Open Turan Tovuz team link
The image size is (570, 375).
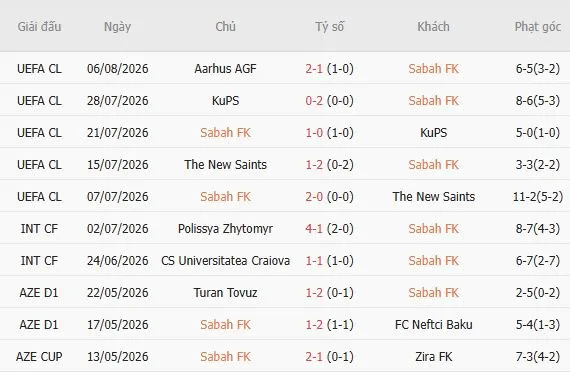[x=225, y=293]
